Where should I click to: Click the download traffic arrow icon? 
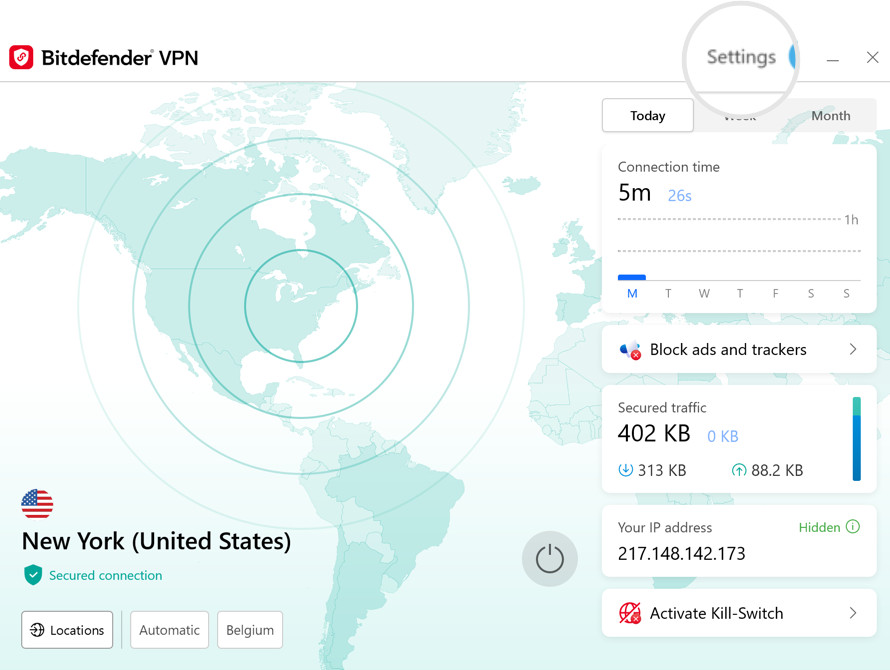pos(625,470)
